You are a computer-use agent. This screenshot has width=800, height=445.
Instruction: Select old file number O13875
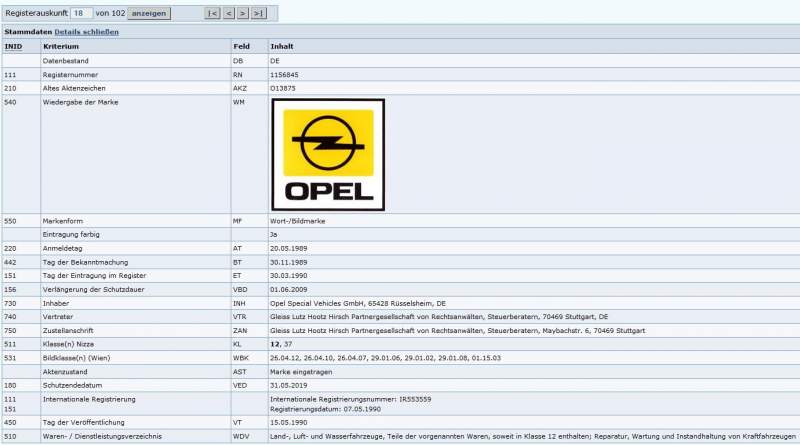[x=283, y=88]
